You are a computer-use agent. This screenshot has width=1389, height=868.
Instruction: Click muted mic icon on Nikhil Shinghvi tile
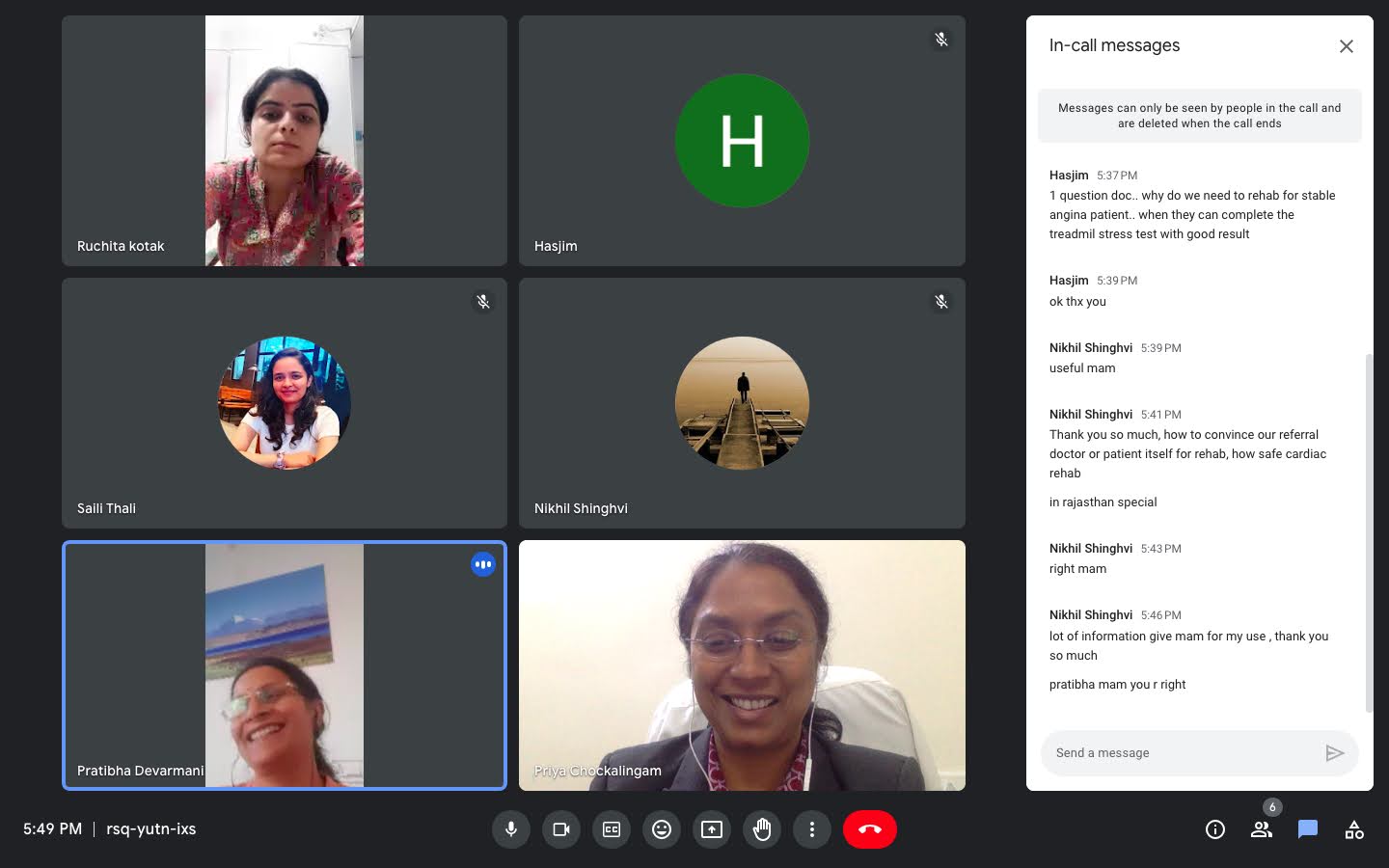point(941,302)
